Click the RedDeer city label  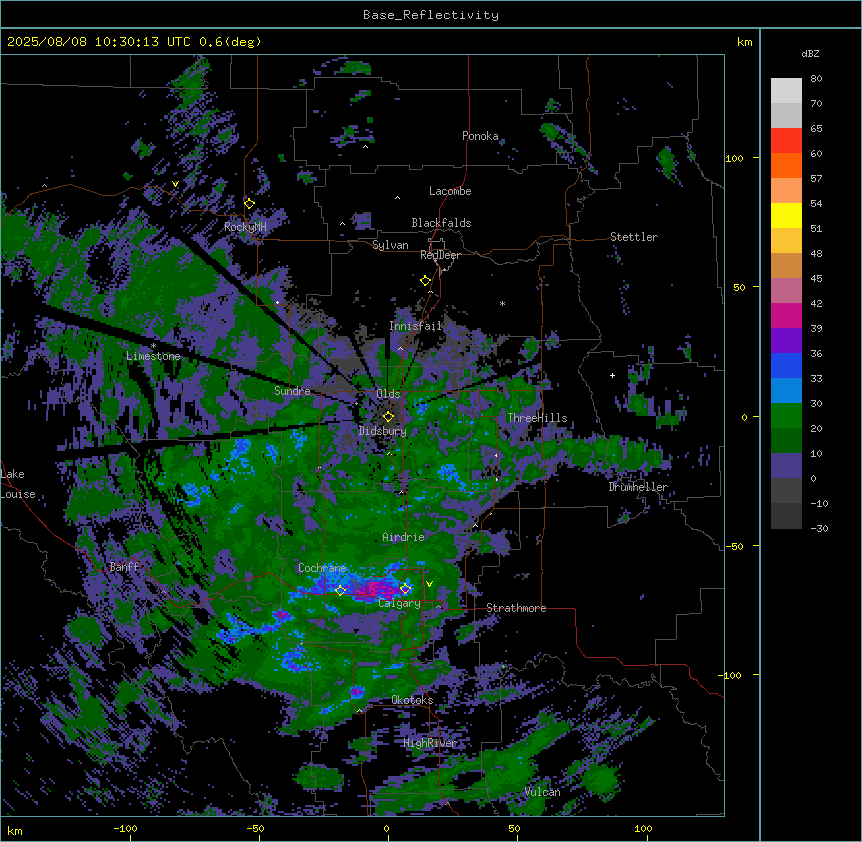point(440,255)
